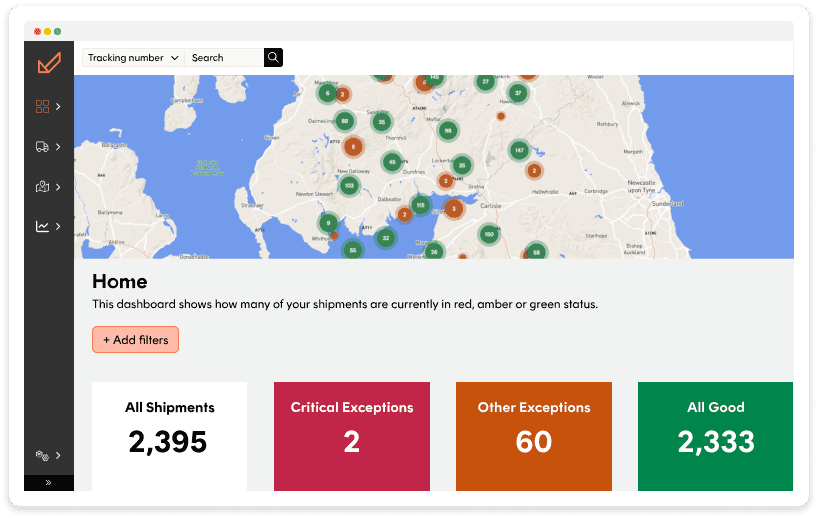This screenshot has height=518, width=818.
Task: Click the magnifying glass search button
Action: click(x=273, y=57)
